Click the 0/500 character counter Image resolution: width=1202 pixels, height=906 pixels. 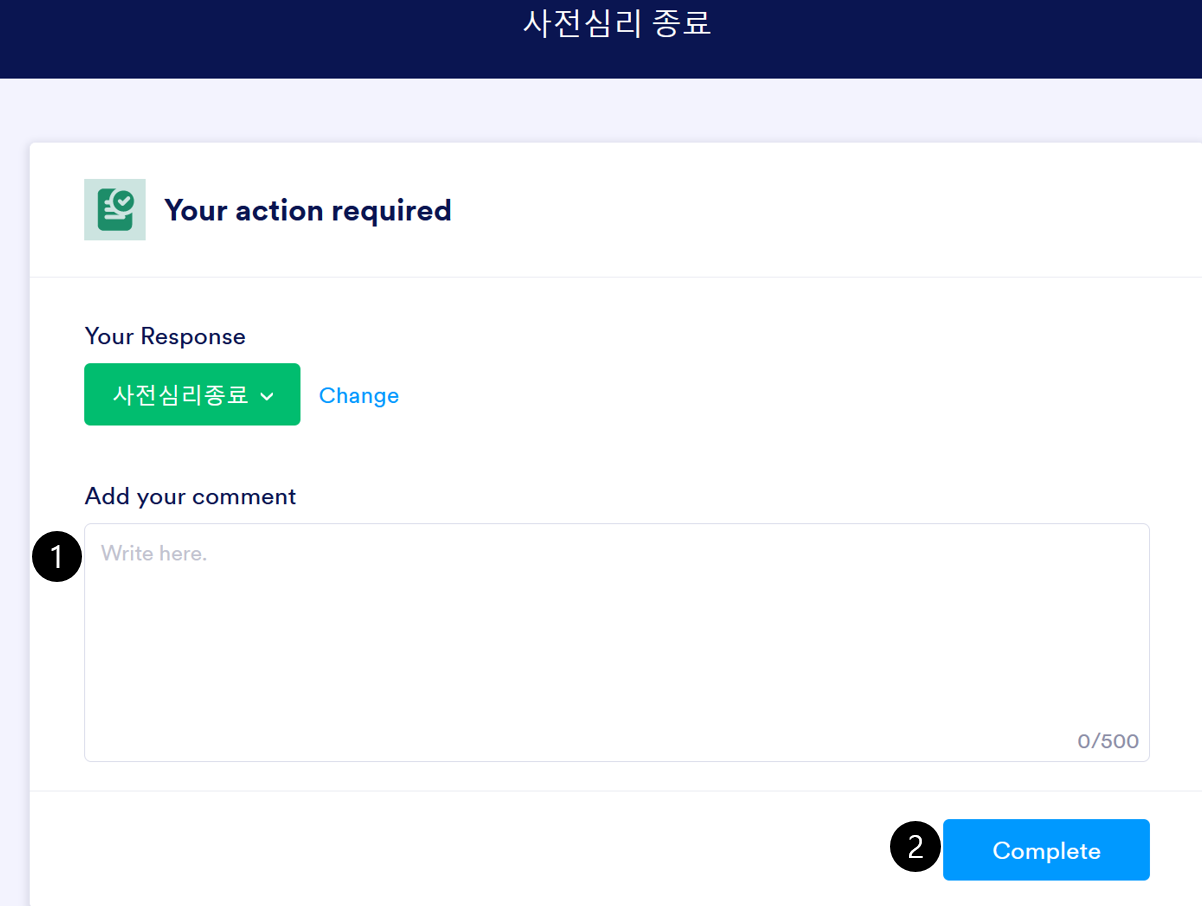tap(1107, 740)
